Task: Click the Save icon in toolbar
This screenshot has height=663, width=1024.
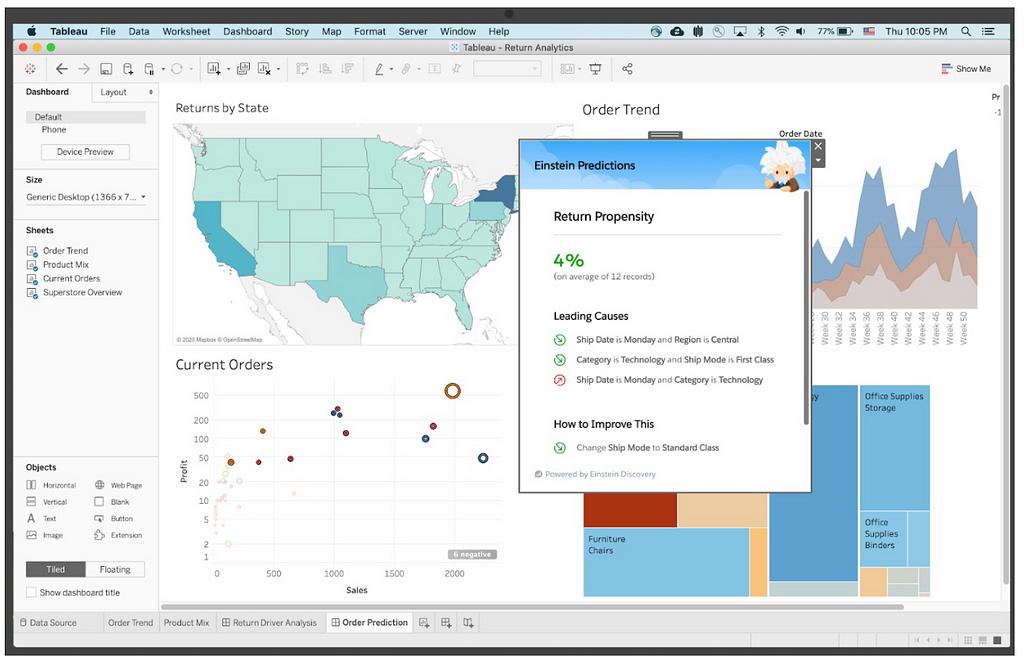Action: coord(106,69)
